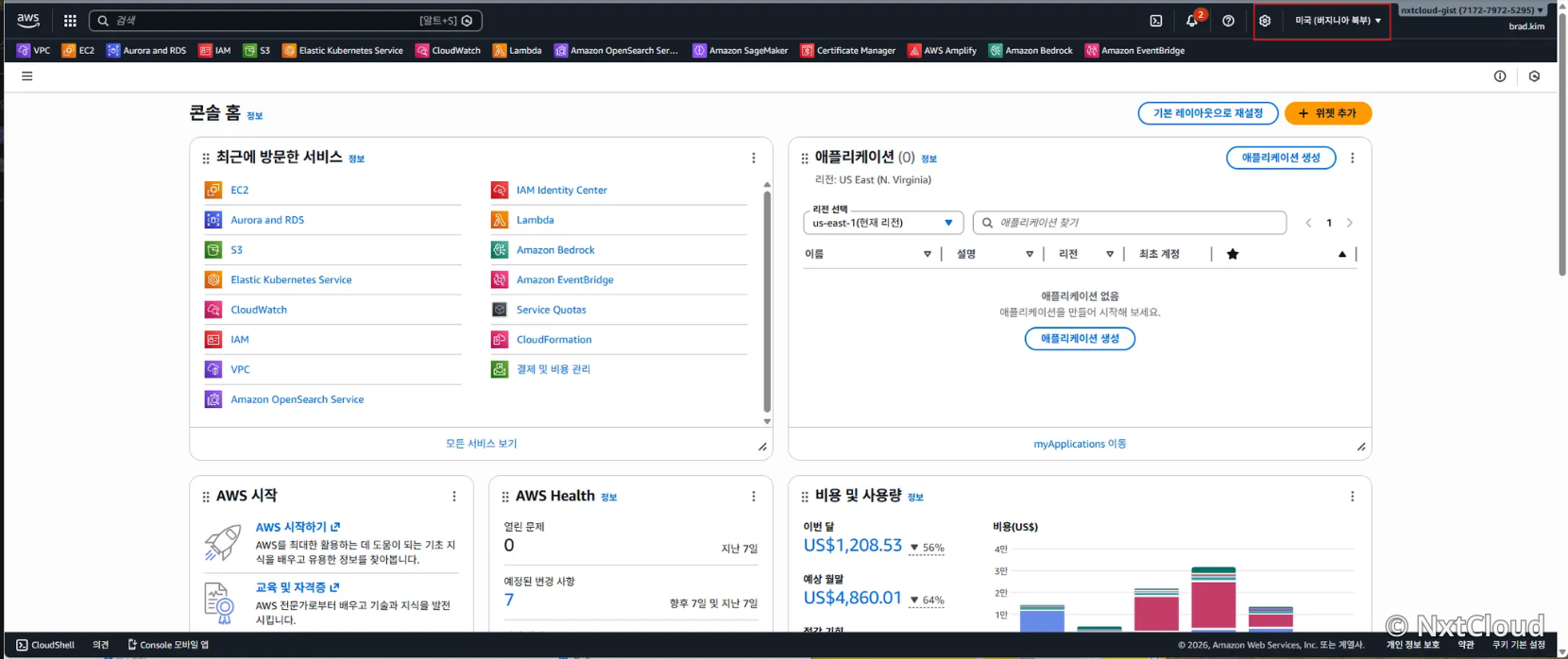The width and height of the screenshot is (1568, 659).
Task: Sort by 이름 column arrow
Action: click(928, 254)
